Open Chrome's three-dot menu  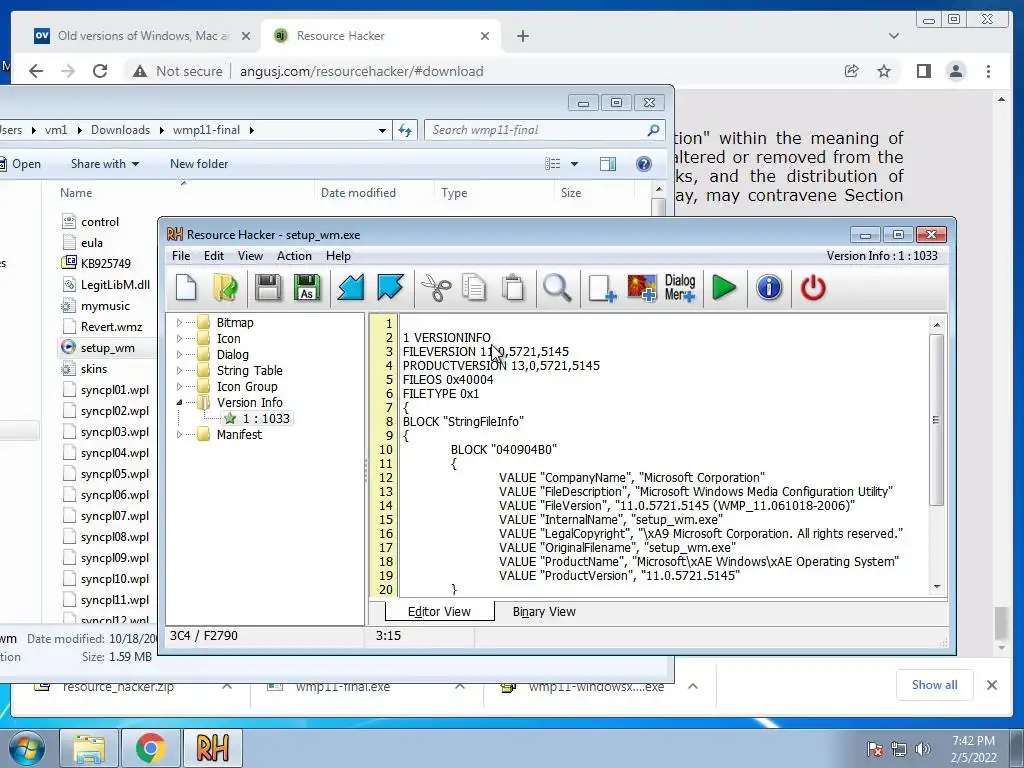[988, 71]
